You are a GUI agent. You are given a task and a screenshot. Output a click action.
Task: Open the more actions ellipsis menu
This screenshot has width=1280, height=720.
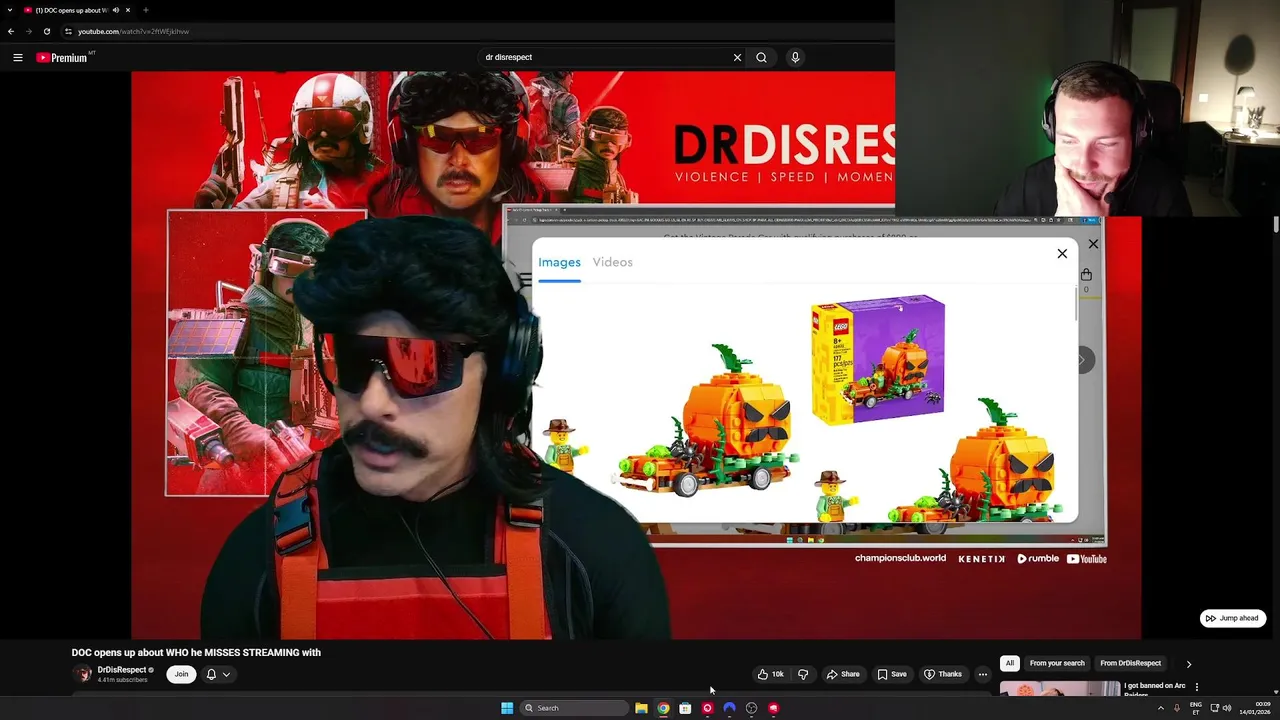(x=982, y=674)
